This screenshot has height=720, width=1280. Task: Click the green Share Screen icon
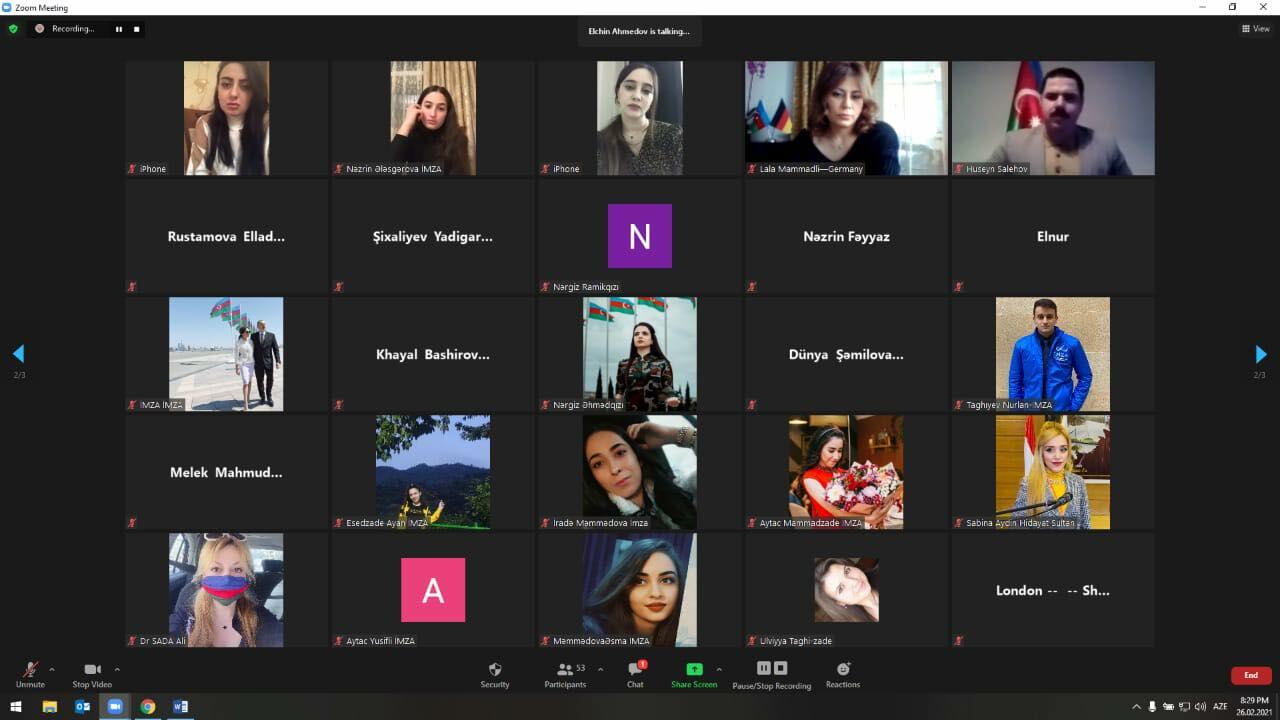click(694, 669)
